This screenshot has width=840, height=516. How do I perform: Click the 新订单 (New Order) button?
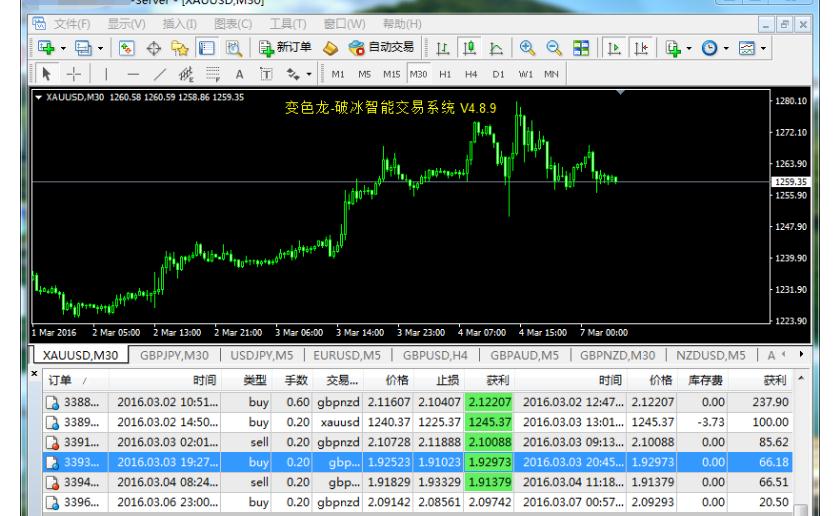289,47
